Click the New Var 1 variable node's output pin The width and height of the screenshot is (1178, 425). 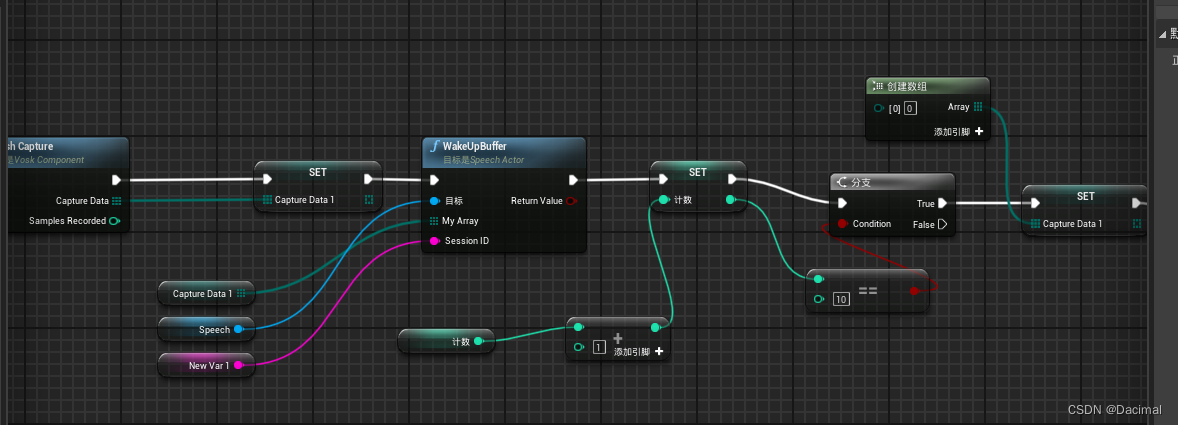coord(238,365)
